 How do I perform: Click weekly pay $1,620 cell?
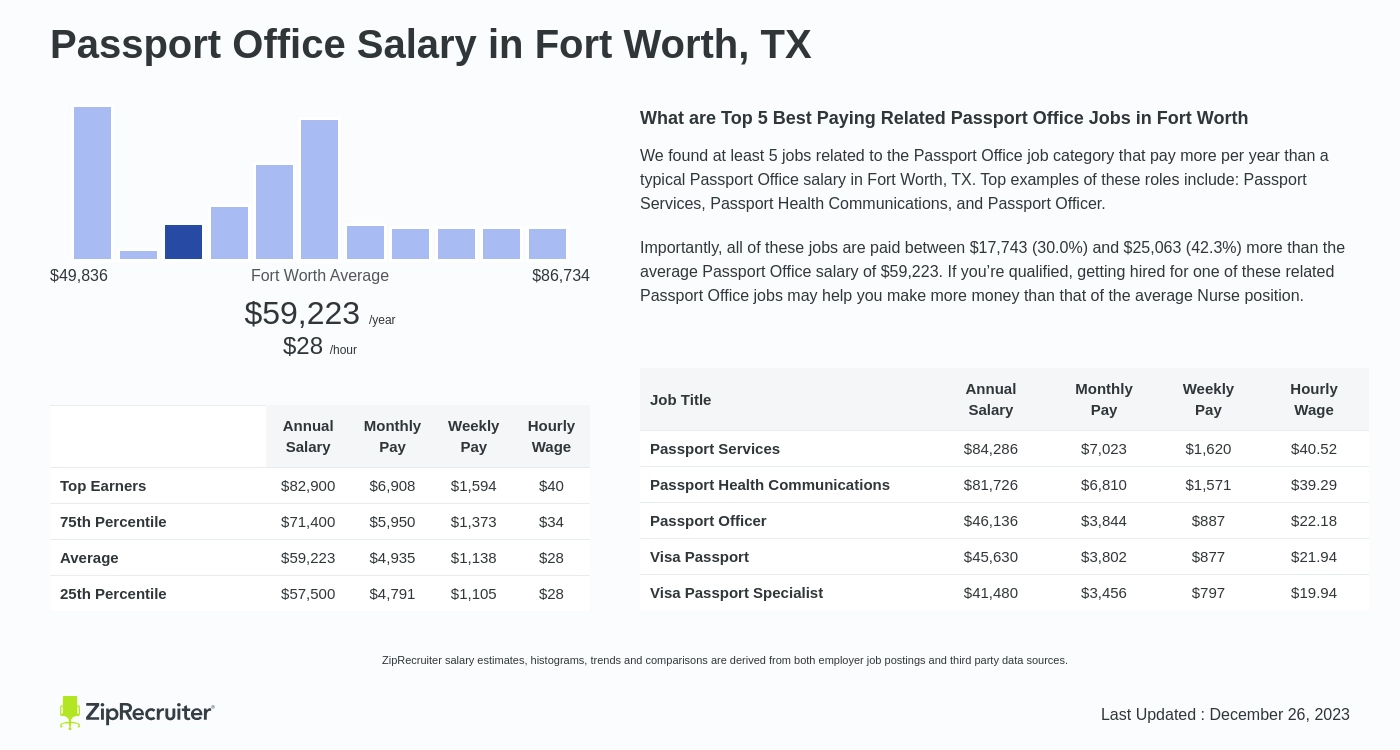click(1208, 449)
